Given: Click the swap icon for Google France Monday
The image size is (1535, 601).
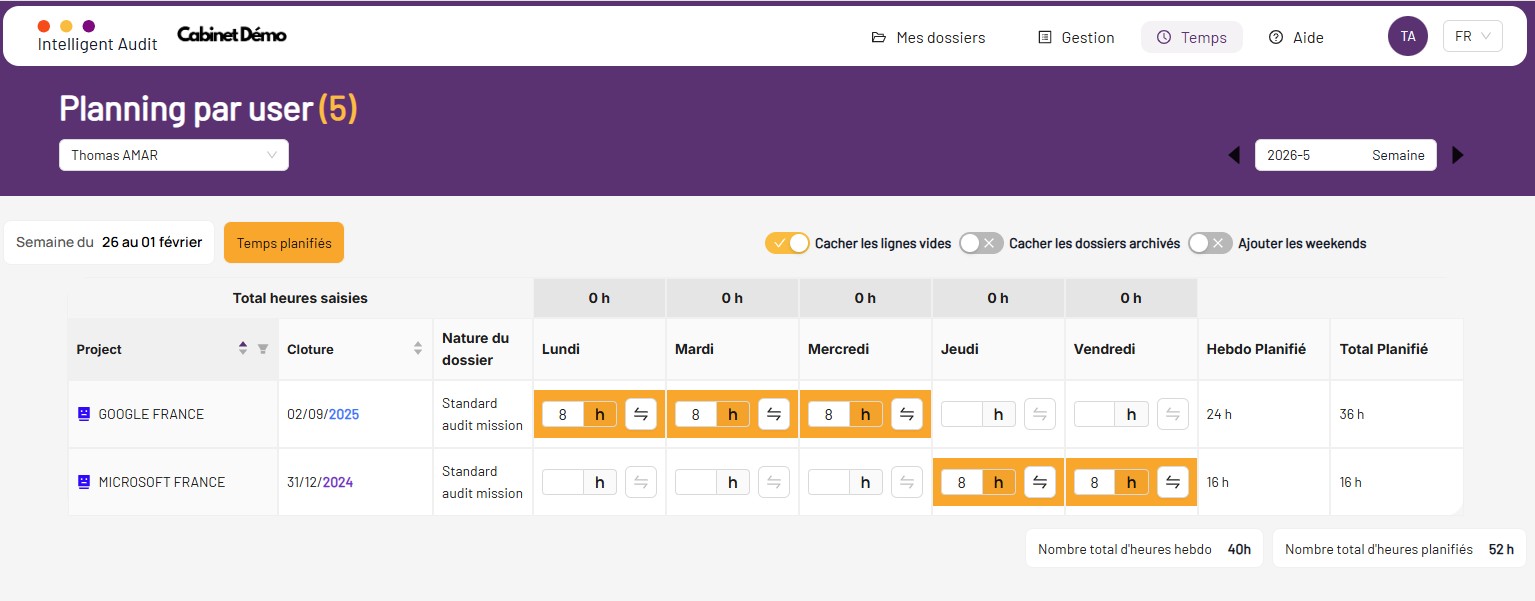Looking at the screenshot, I should click(x=641, y=414).
